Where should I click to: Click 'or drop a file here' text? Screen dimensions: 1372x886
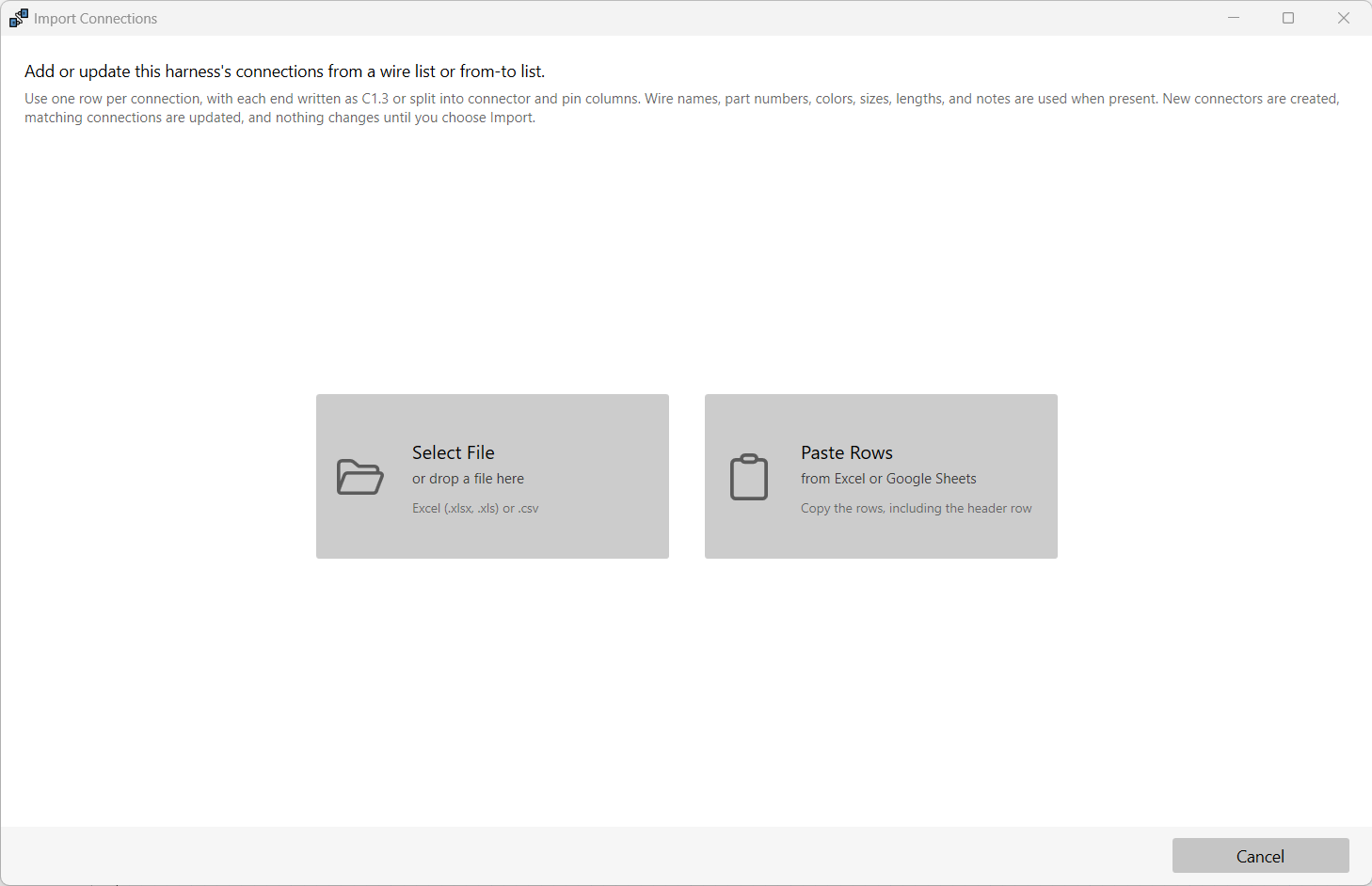coord(468,479)
